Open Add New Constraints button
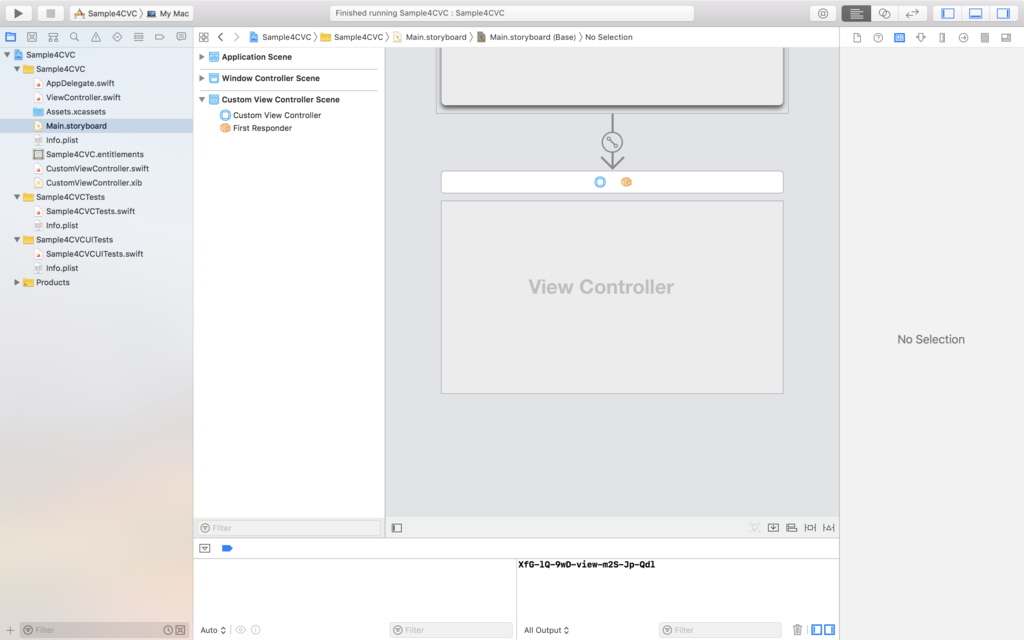This screenshot has height=640, width=1024. click(x=810, y=528)
